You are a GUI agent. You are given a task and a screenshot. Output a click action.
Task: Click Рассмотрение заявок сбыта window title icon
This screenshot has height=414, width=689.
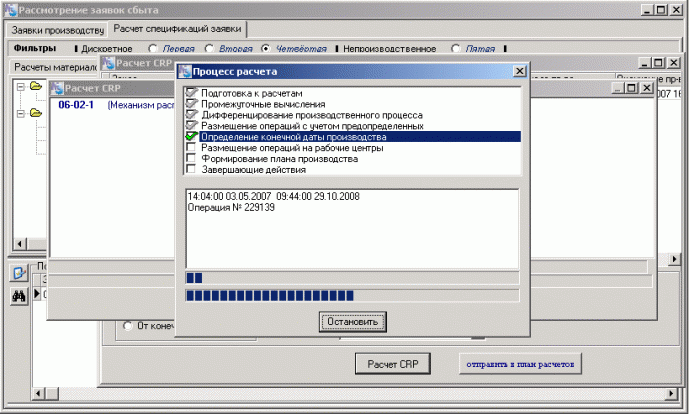11,10
